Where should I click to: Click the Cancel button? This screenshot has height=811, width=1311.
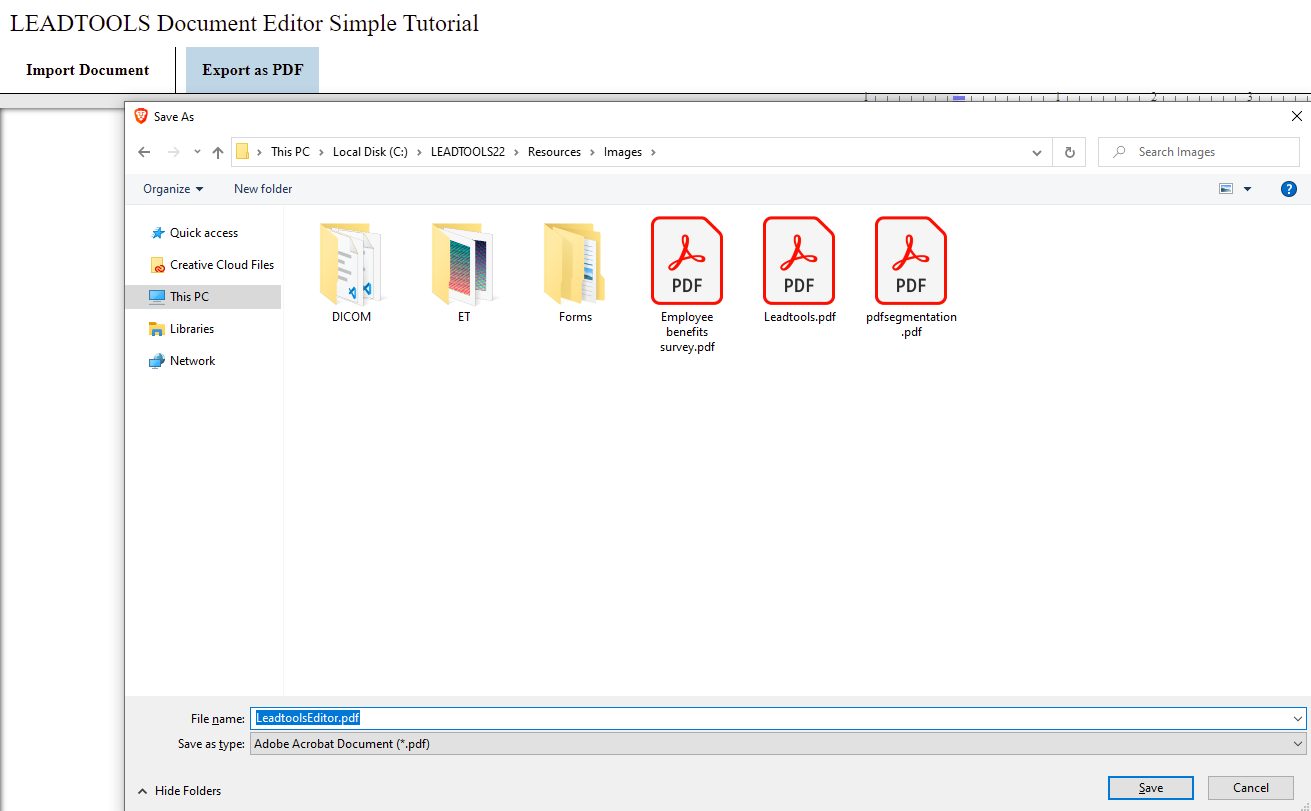1250,788
